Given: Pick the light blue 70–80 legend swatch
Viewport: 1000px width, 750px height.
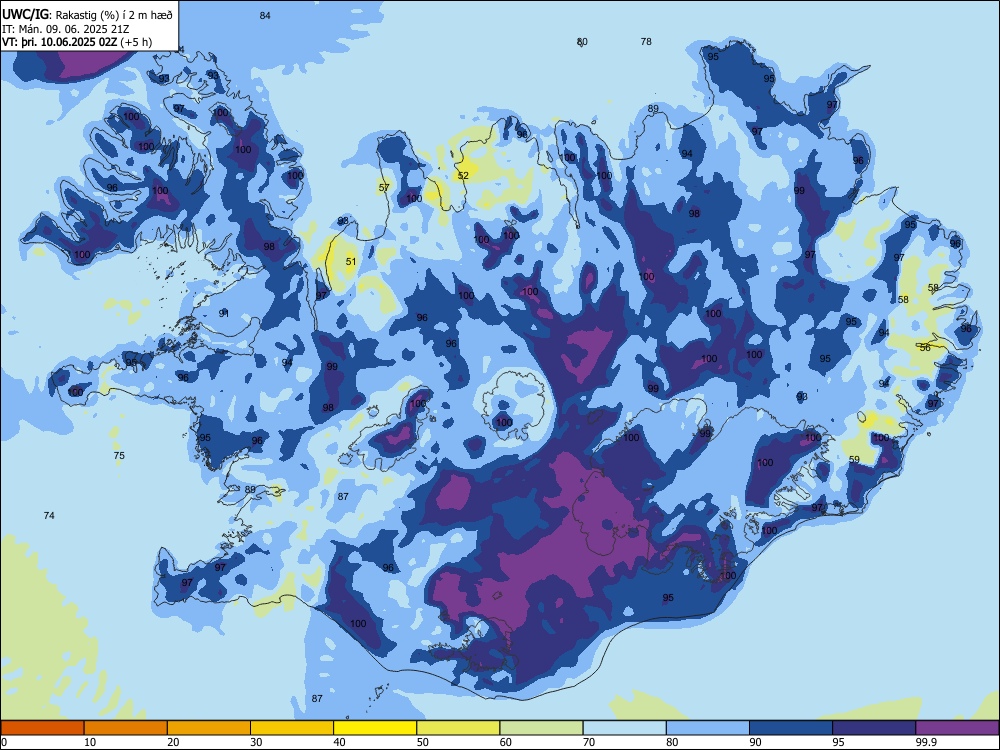Looking at the screenshot, I should click(x=624, y=728).
